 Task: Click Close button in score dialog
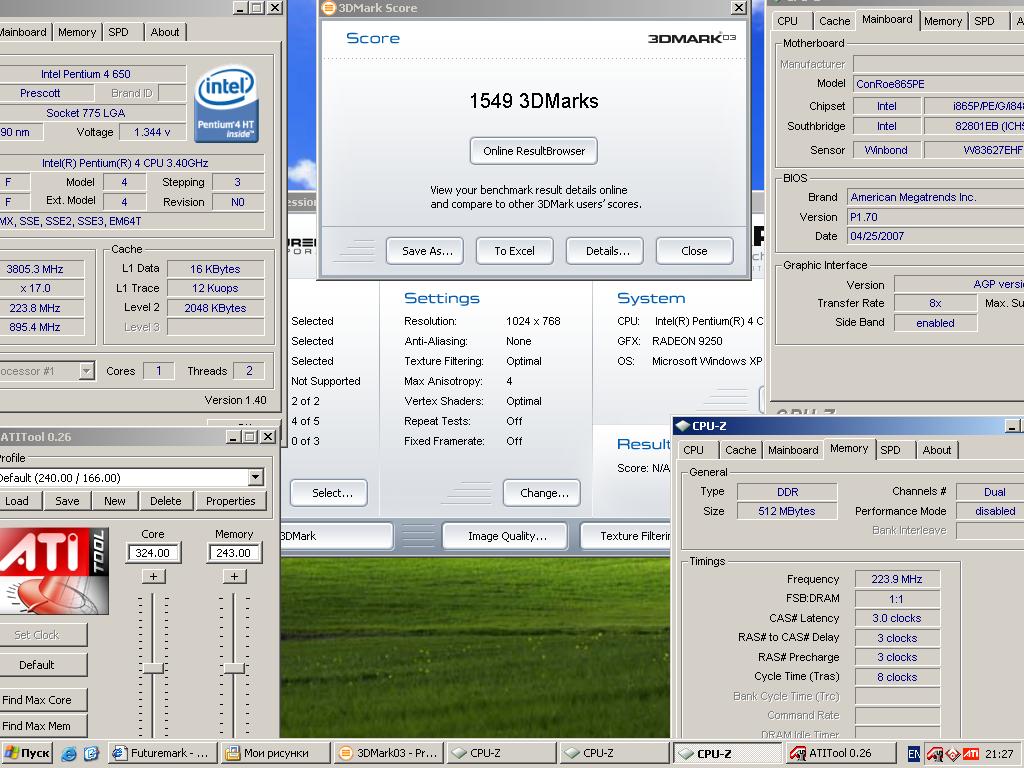tap(694, 251)
